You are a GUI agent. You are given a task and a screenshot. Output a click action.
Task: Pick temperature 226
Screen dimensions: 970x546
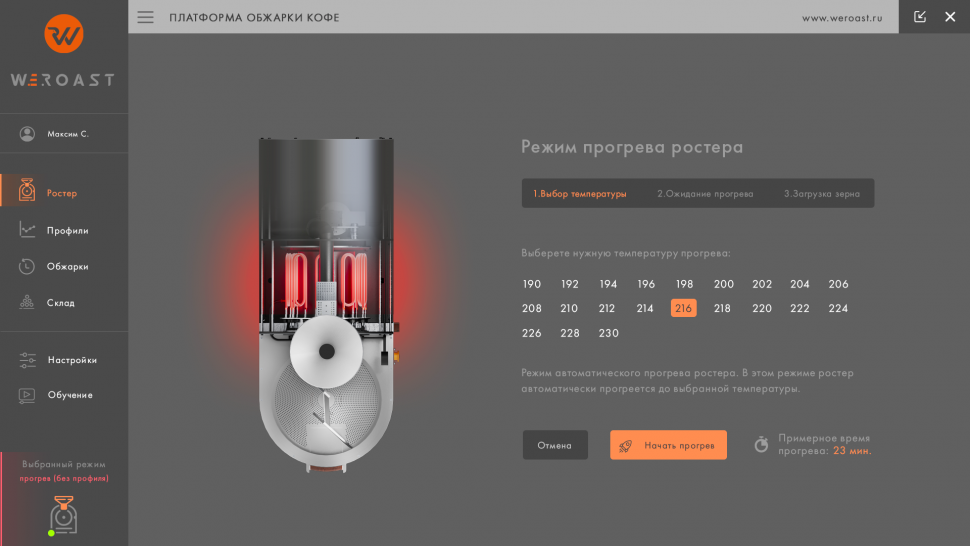point(531,333)
